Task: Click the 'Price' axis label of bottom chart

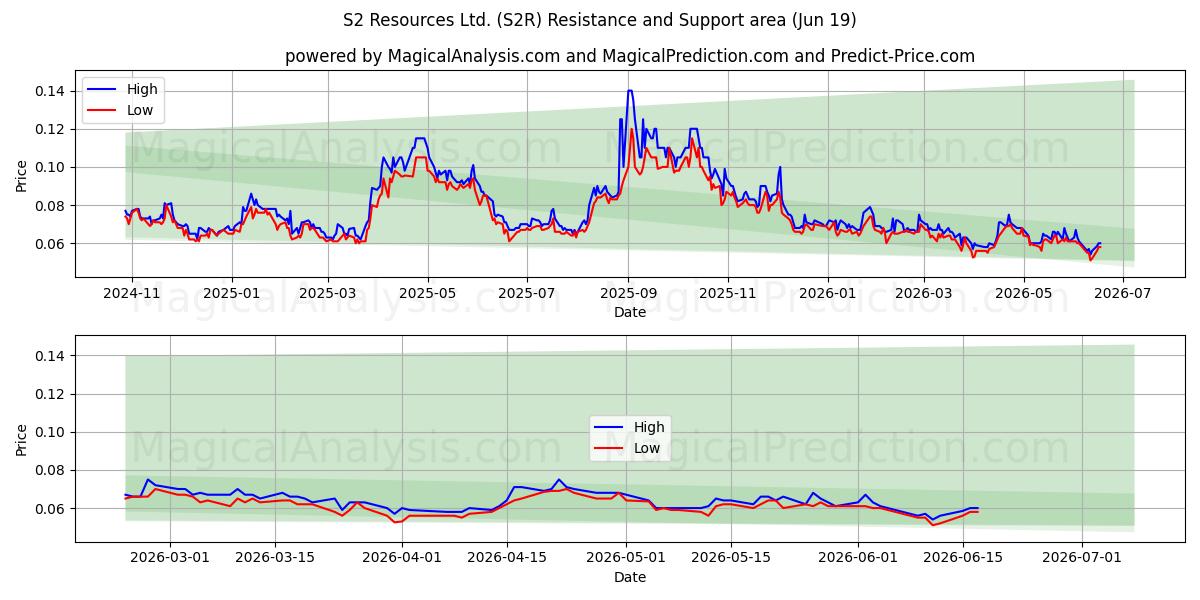Action: pyautogui.click(x=22, y=440)
